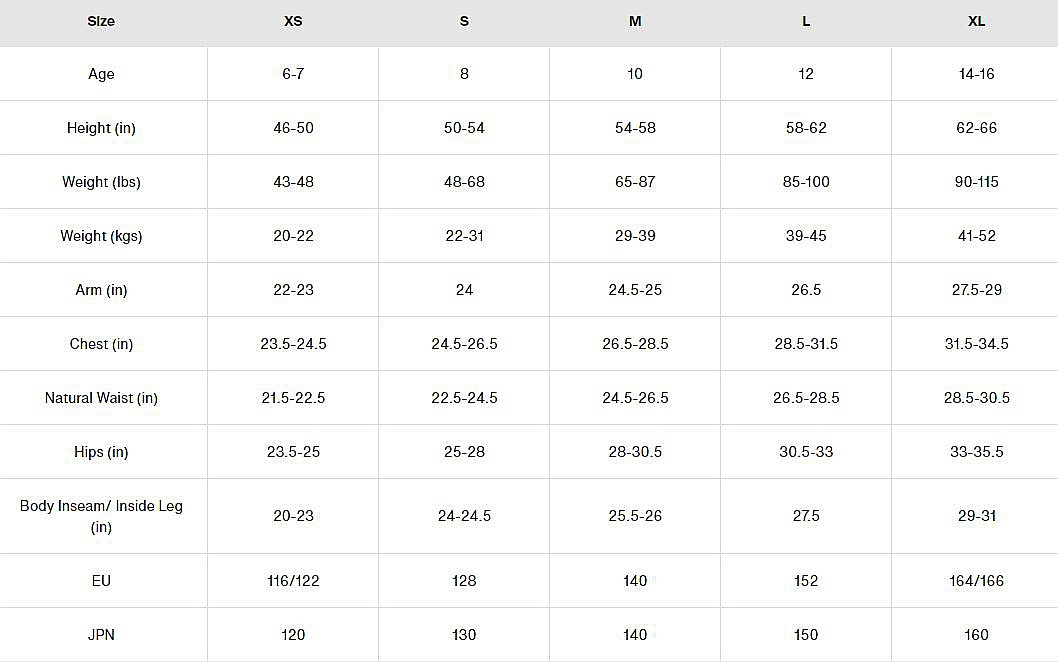Select the Natural Waist (in) row label
The height and width of the screenshot is (662, 1058).
pyautogui.click(x=101, y=398)
